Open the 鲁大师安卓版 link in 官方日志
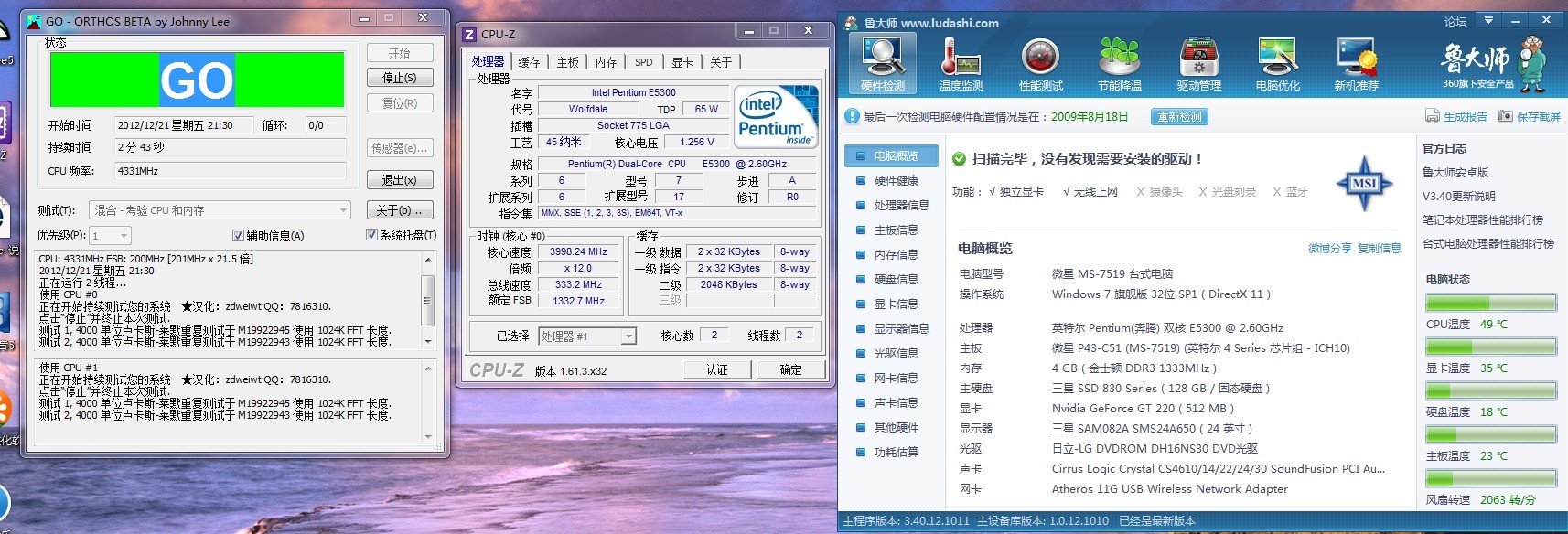Viewport: 1568px width, 534px height. 1455,172
